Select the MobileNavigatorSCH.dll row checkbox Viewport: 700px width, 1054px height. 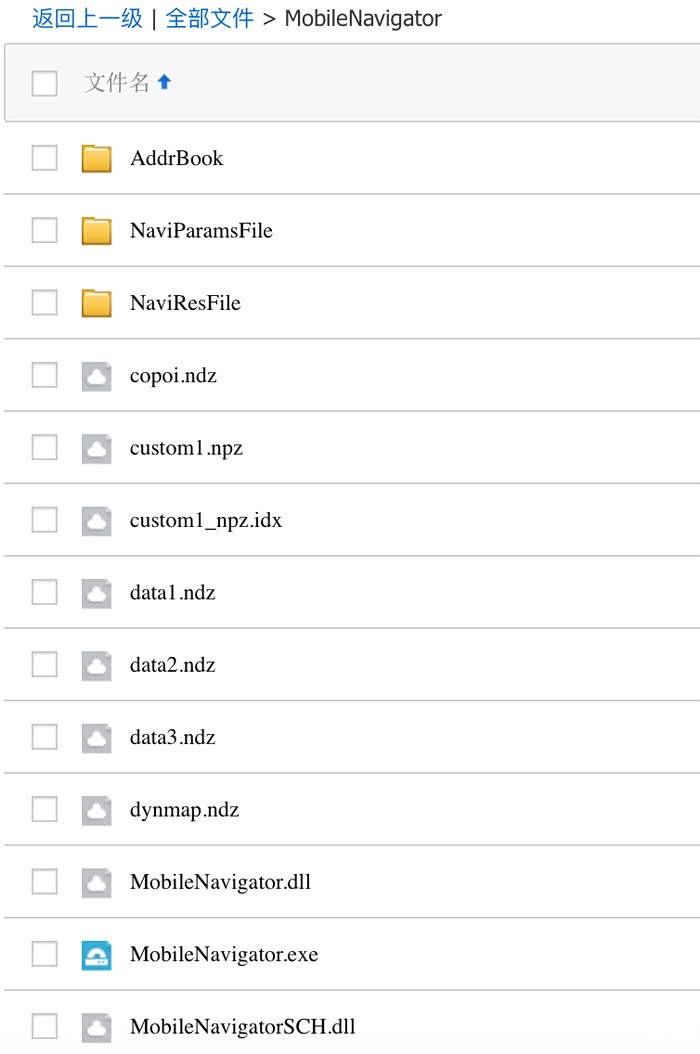44,1027
